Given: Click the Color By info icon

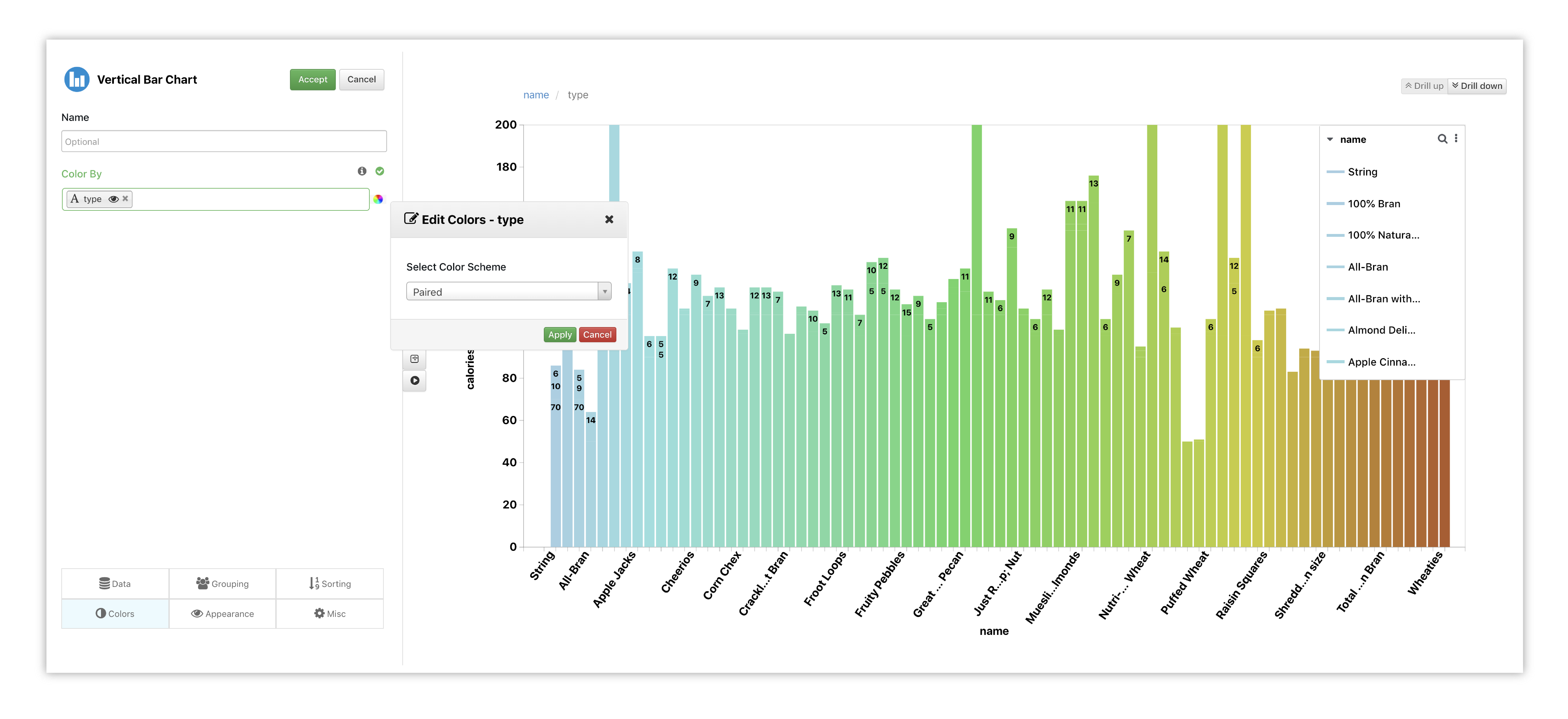Looking at the screenshot, I should point(362,171).
